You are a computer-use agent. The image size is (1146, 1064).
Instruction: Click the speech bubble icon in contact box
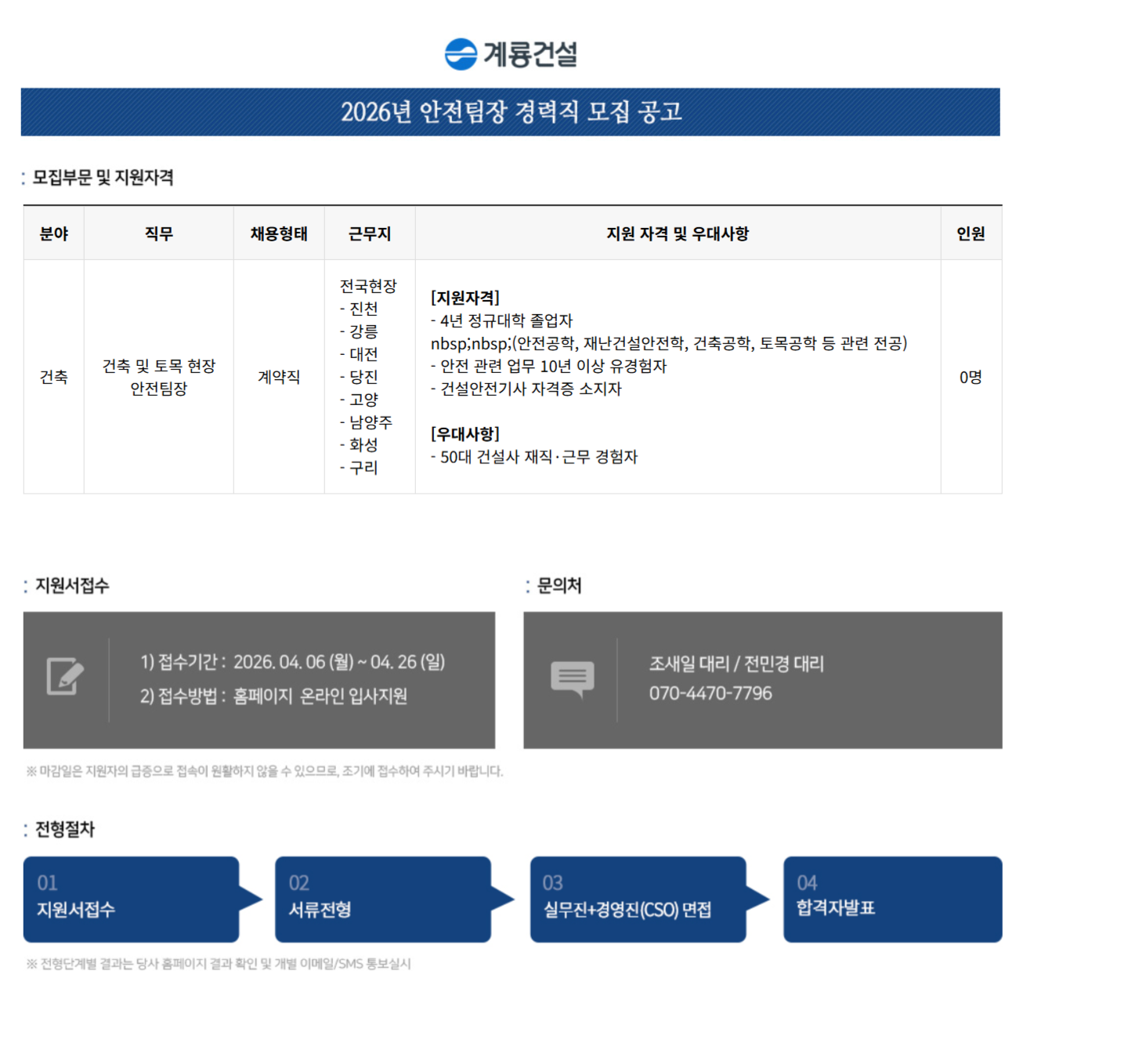coord(572,678)
